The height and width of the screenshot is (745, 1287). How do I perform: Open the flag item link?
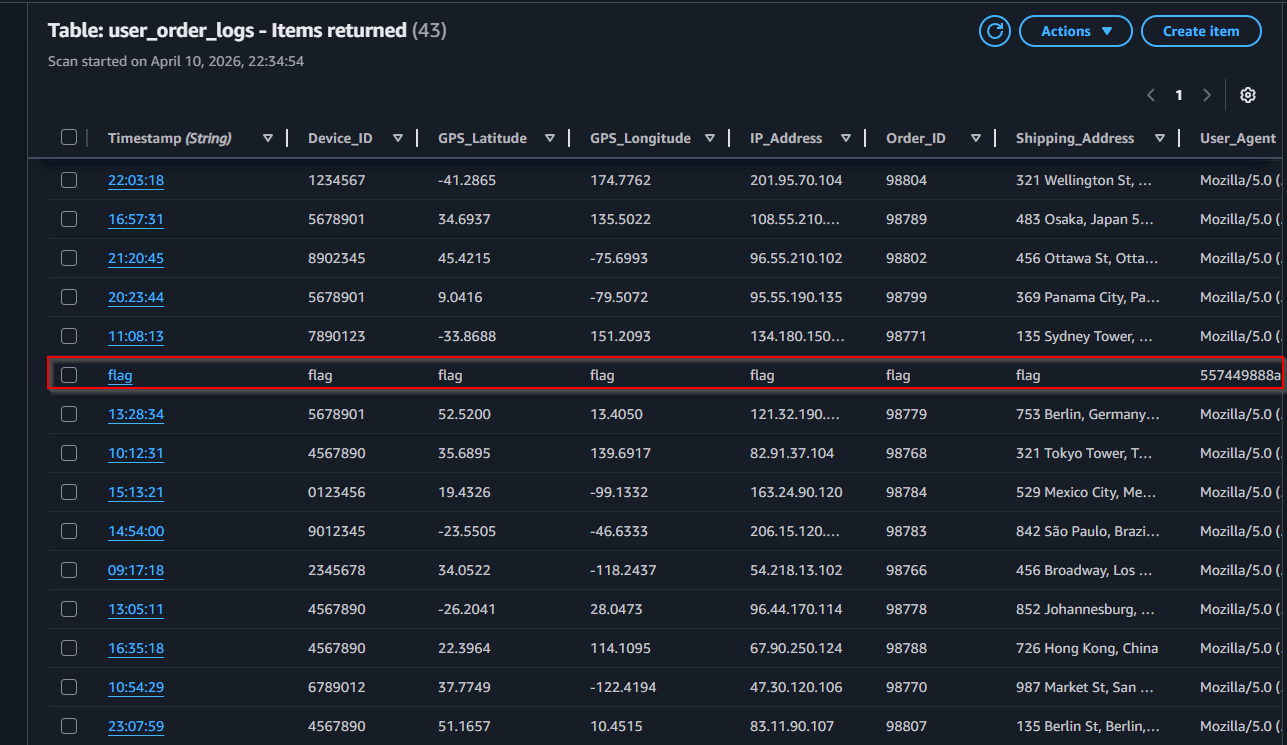(120, 375)
